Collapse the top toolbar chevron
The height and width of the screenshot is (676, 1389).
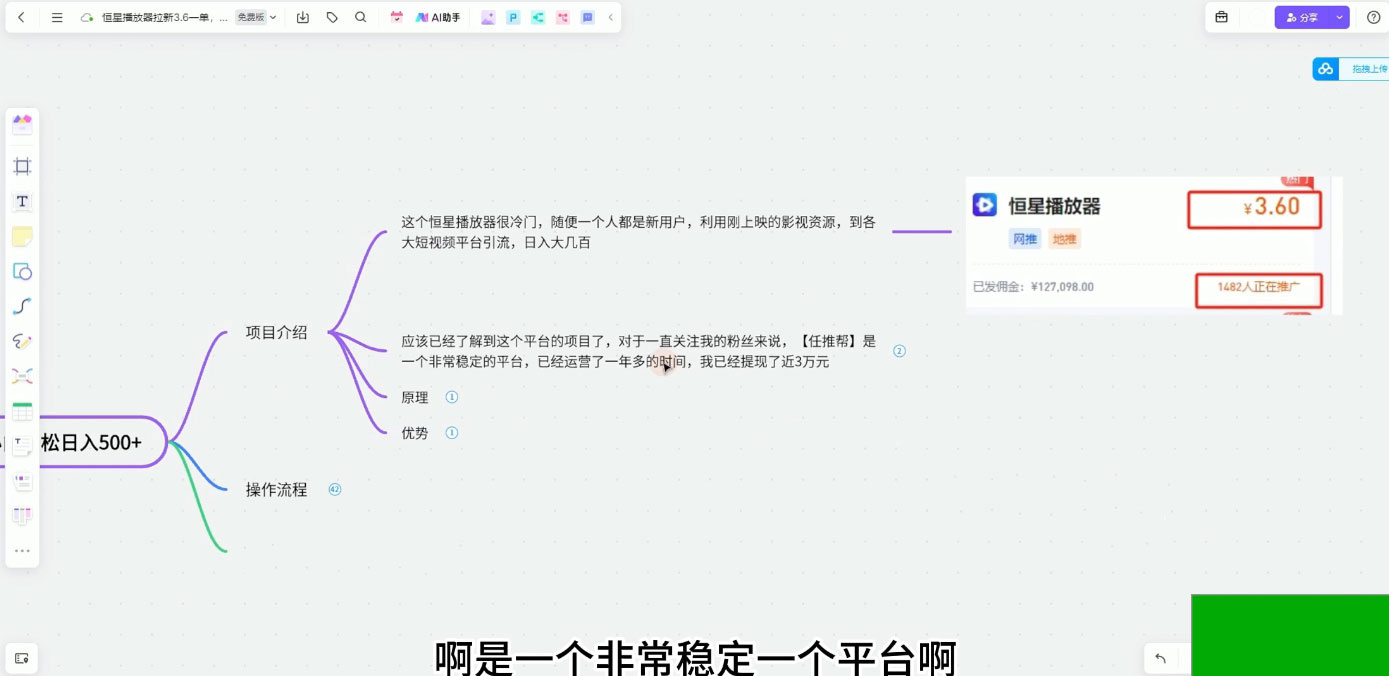(x=611, y=17)
